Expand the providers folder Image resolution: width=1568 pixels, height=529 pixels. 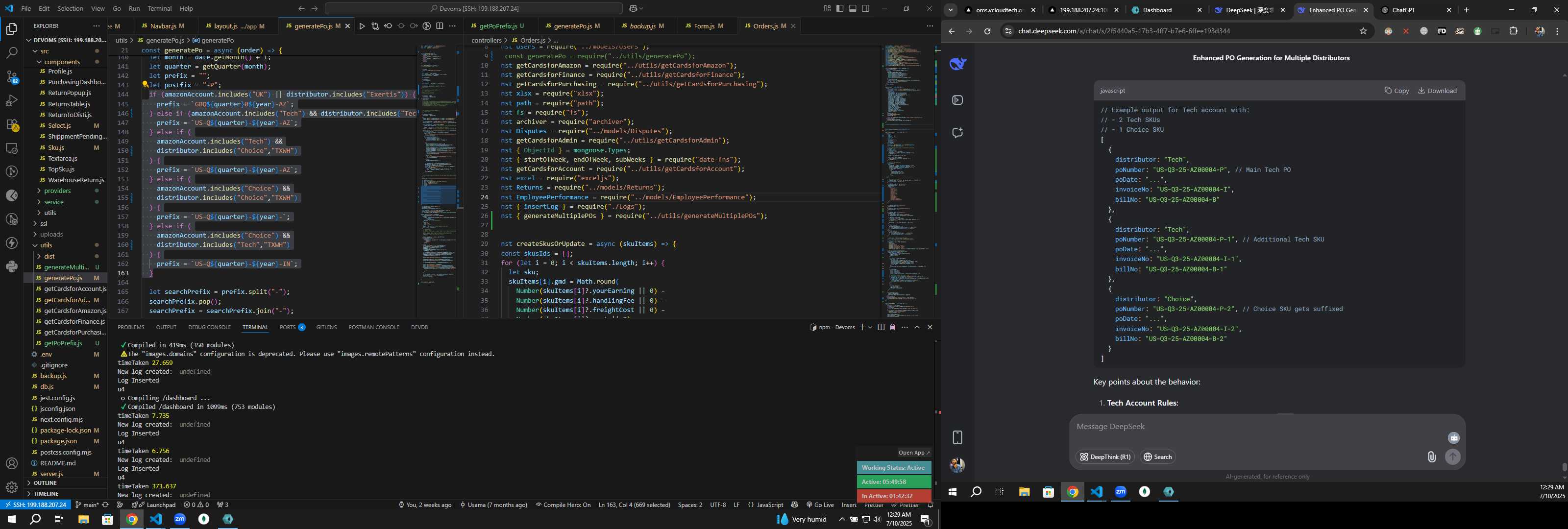pos(57,191)
